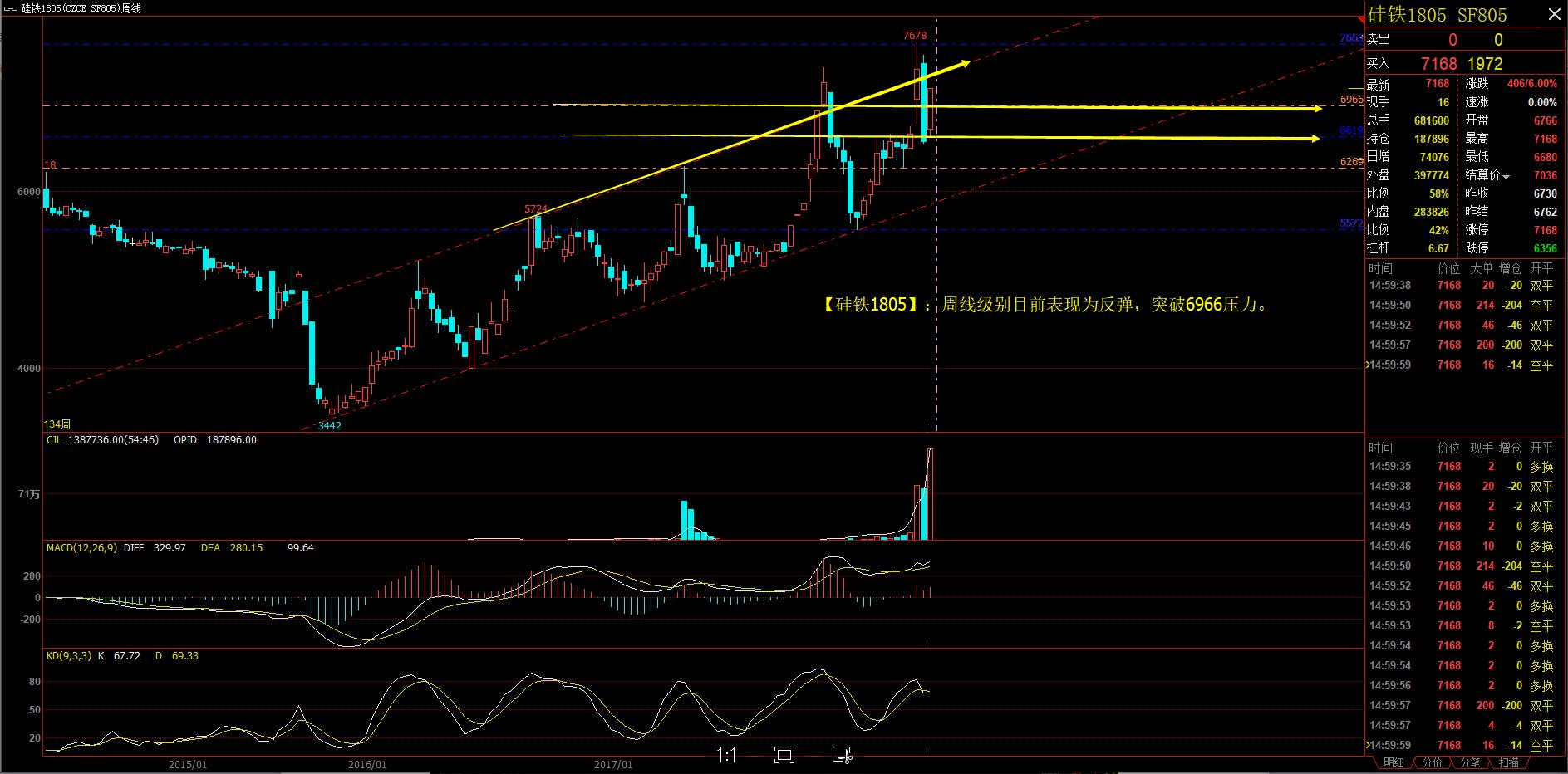Click the chart title 硅铁1805(CZCE SF805)周线
The width and height of the screenshot is (1568, 774).
click(x=81, y=8)
